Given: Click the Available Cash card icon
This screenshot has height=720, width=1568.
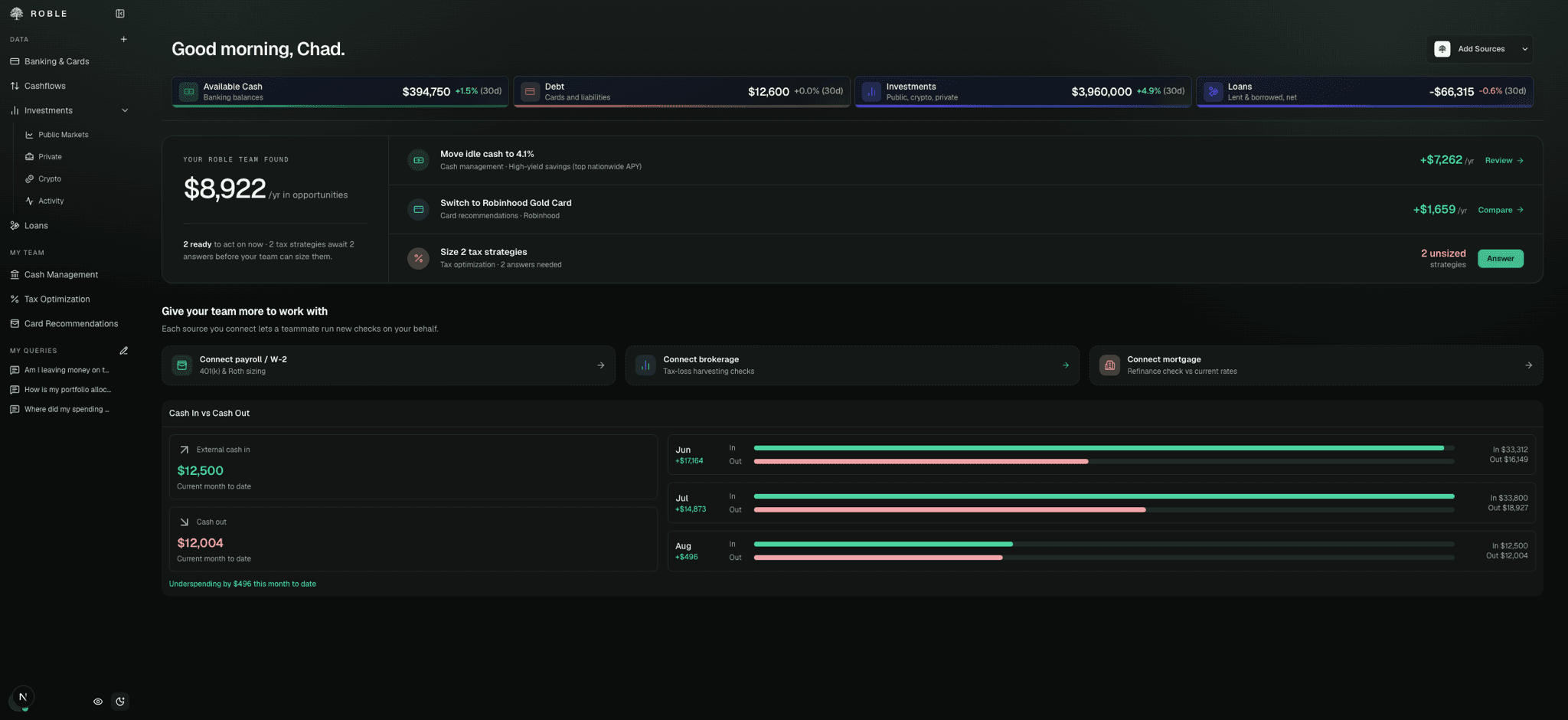Looking at the screenshot, I should point(188,92).
